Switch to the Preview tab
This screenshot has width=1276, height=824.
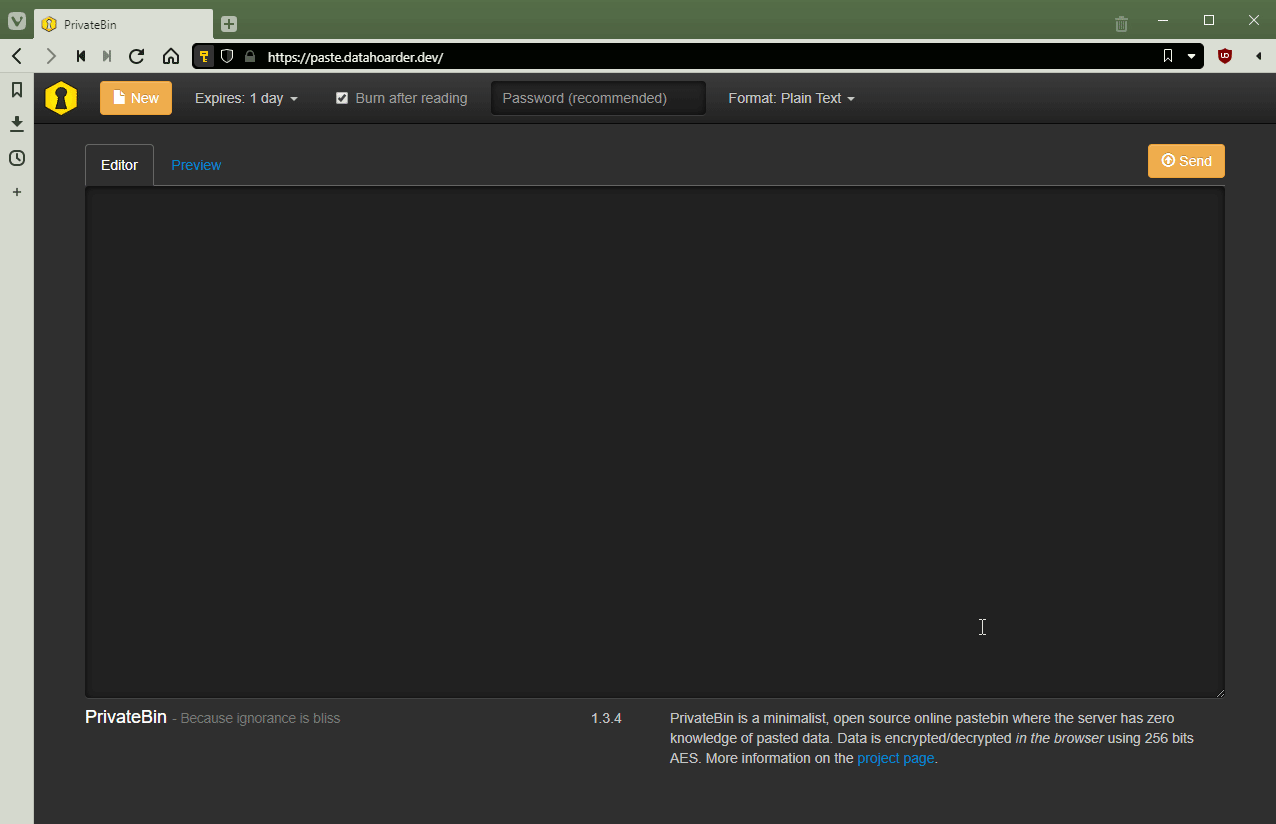click(196, 165)
